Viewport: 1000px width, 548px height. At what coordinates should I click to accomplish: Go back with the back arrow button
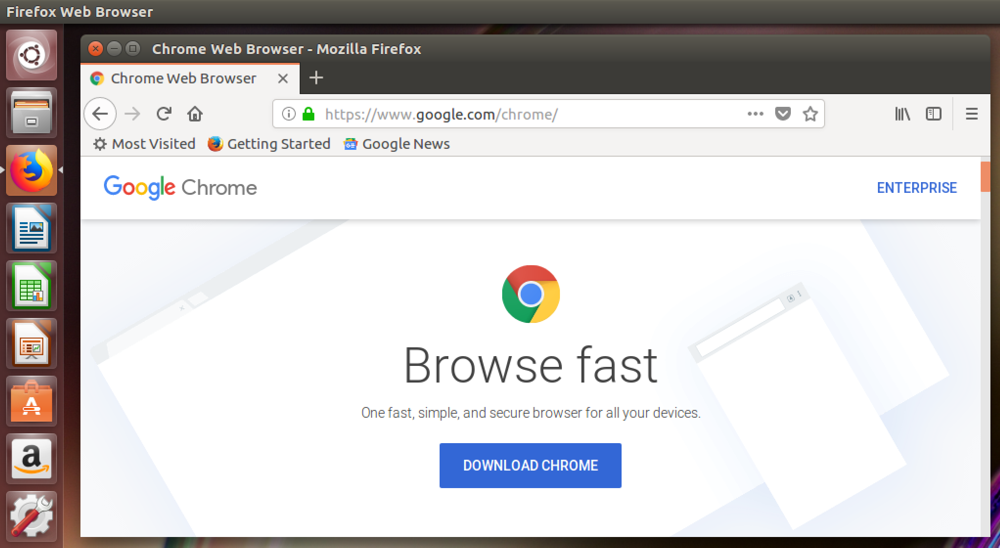pos(100,114)
